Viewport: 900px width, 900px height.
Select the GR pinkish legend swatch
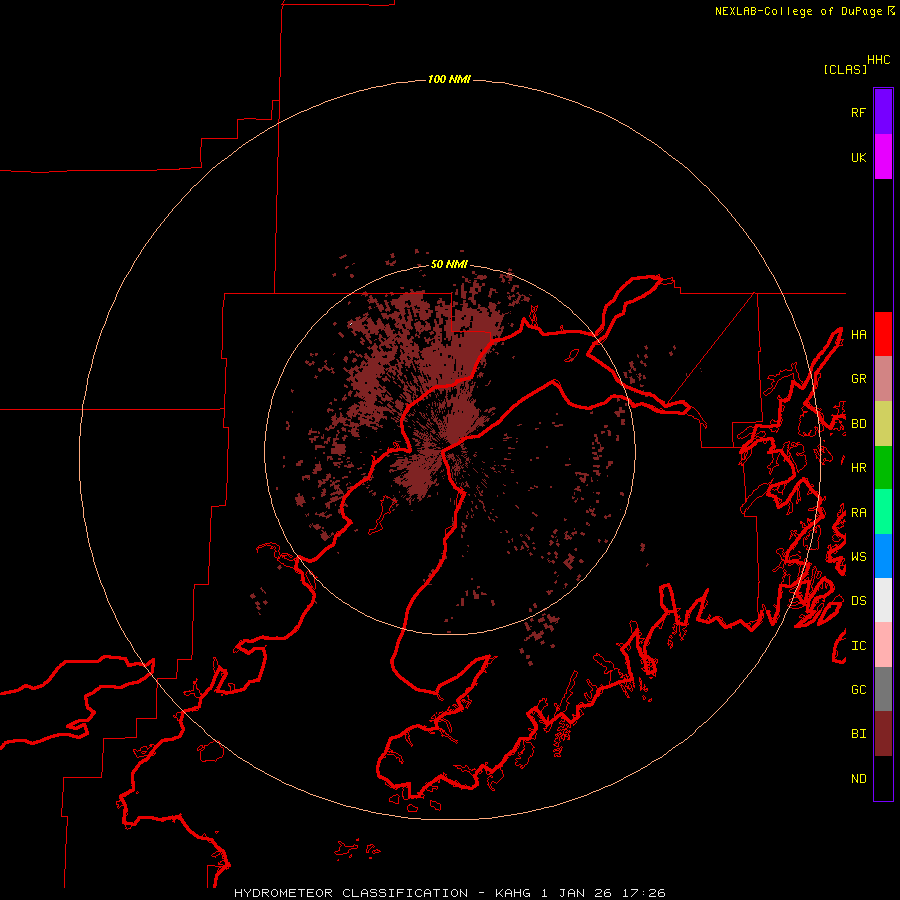pos(883,379)
